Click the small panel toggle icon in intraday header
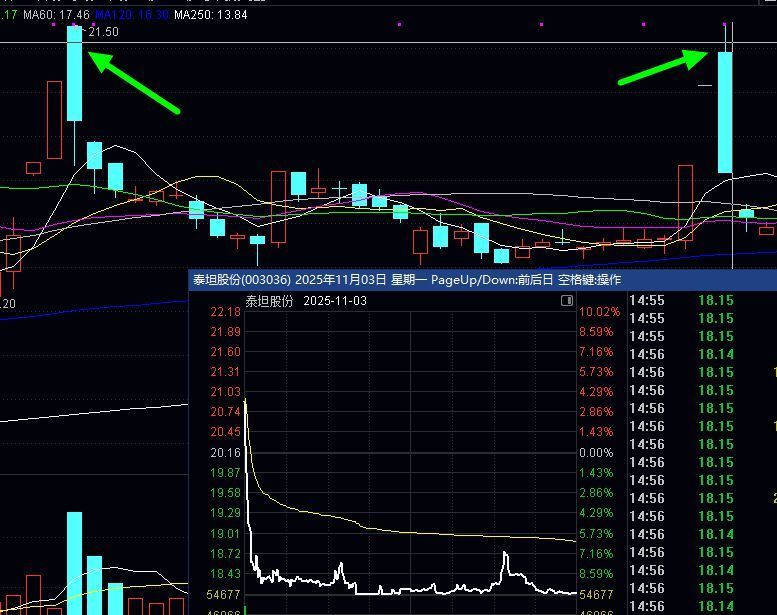This screenshot has width=777, height=615. click(x=567, y=301)
